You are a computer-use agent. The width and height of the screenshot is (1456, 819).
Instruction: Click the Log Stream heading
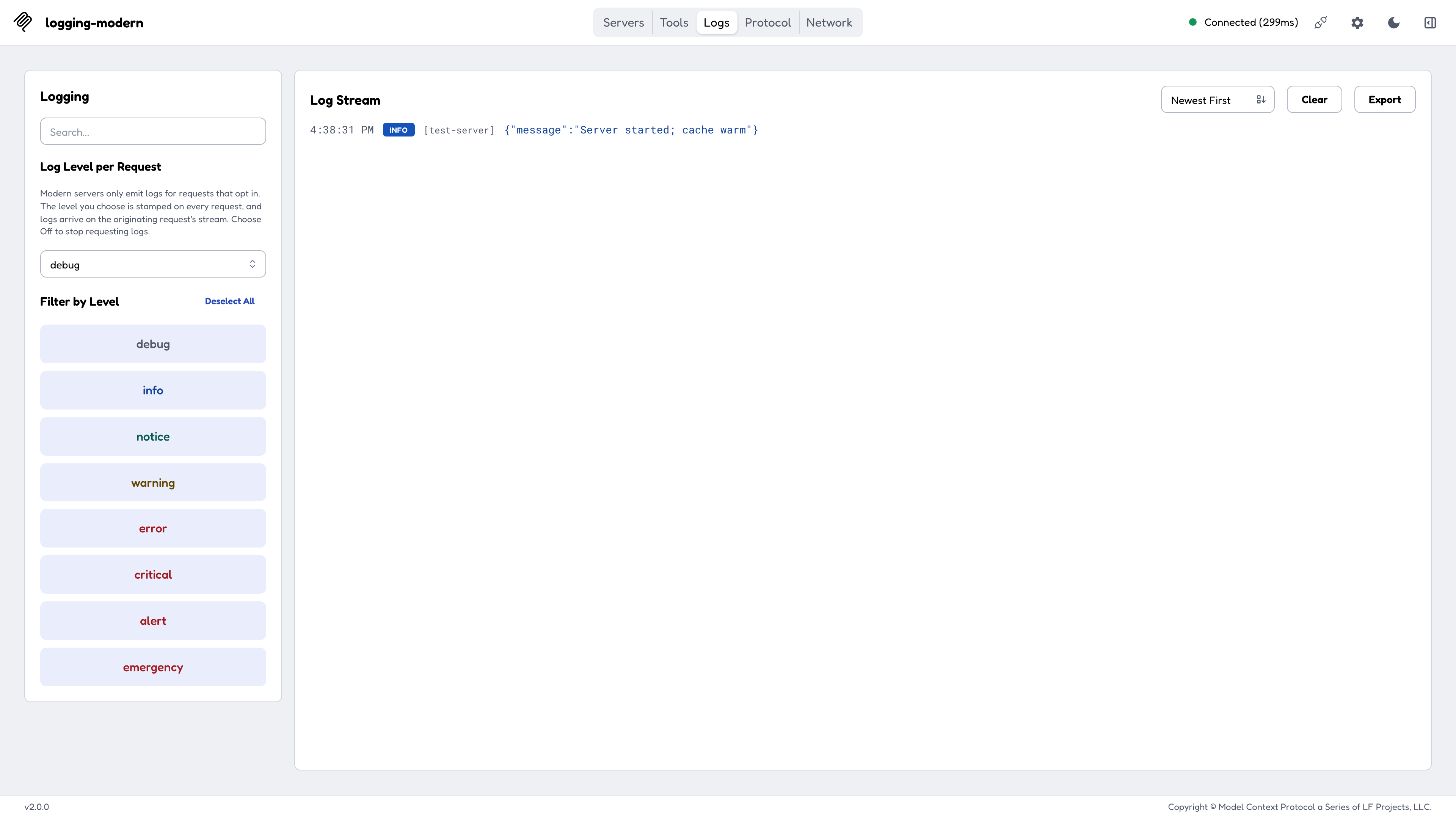point(345,100)
